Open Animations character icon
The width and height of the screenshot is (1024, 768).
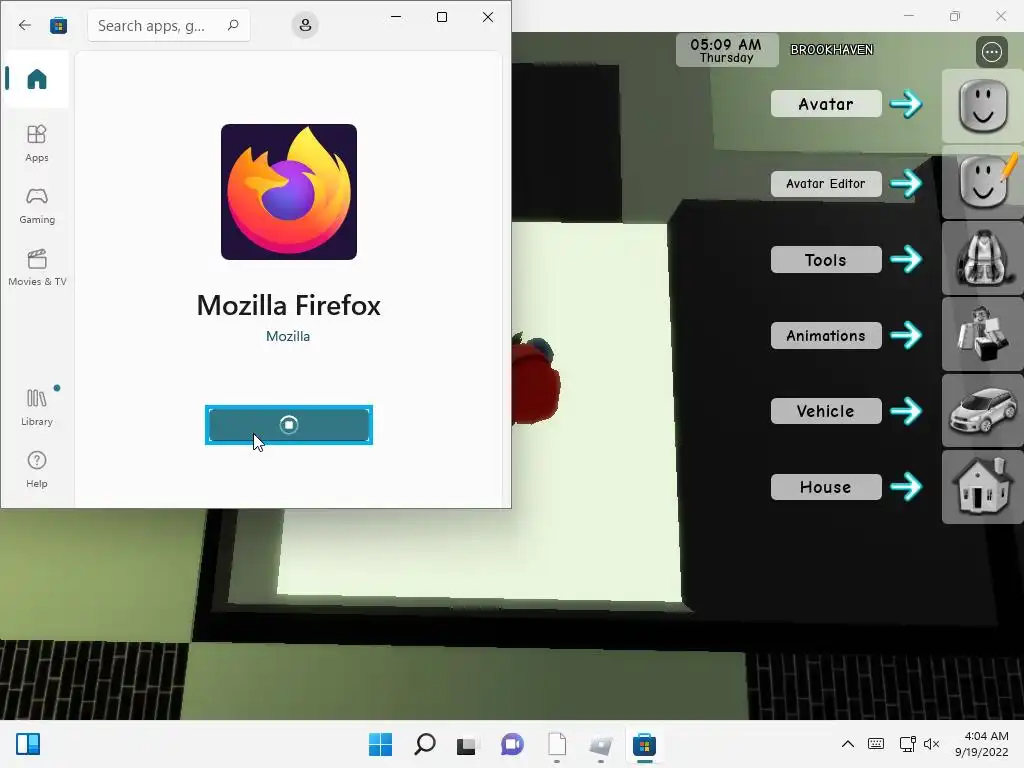(x=983, y=334)
